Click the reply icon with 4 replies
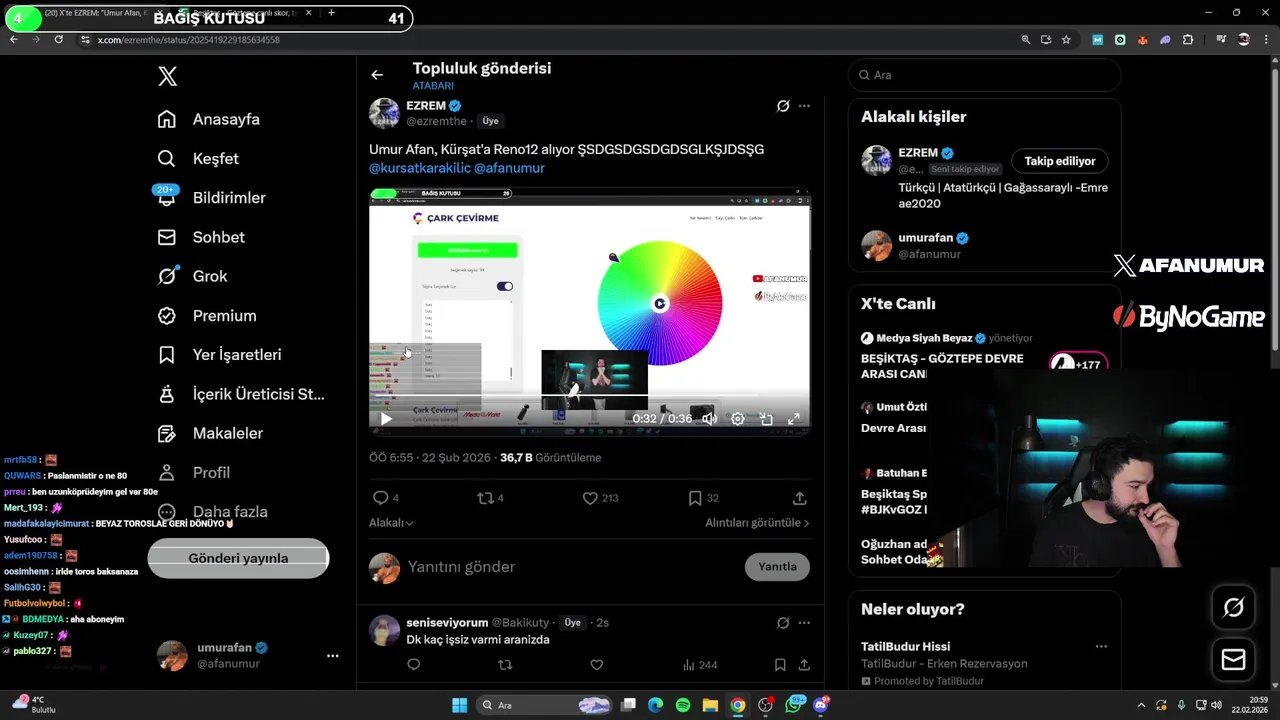The height and width of the screenshot is (720, 1280). (x=380, y=498)
